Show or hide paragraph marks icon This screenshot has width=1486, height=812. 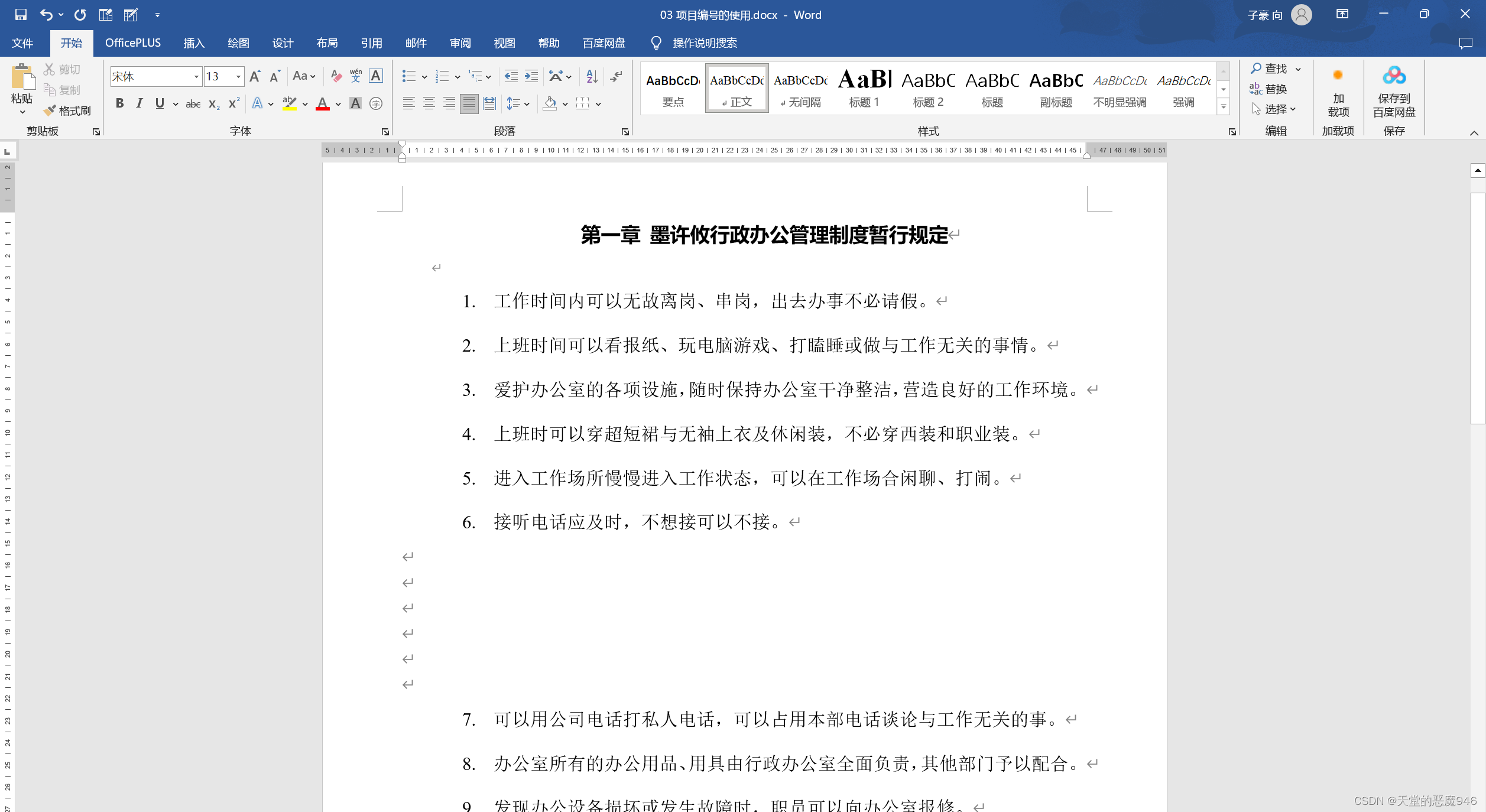point(617,76)
